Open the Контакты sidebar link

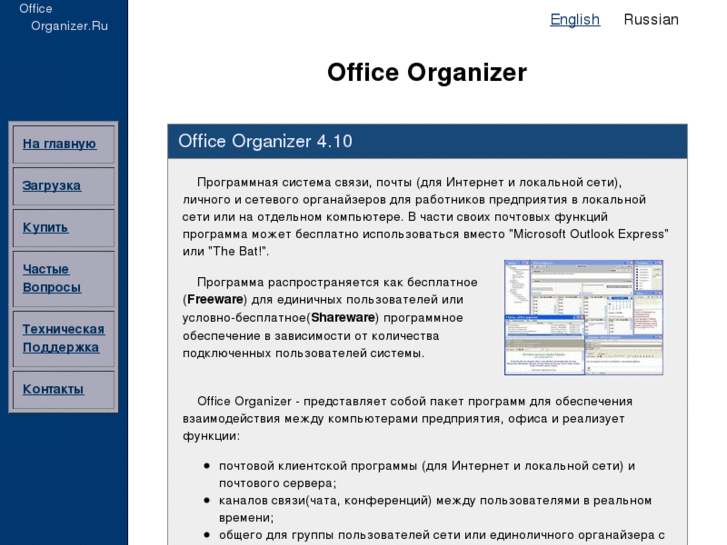pyautogui.click(x=53, y=389)
